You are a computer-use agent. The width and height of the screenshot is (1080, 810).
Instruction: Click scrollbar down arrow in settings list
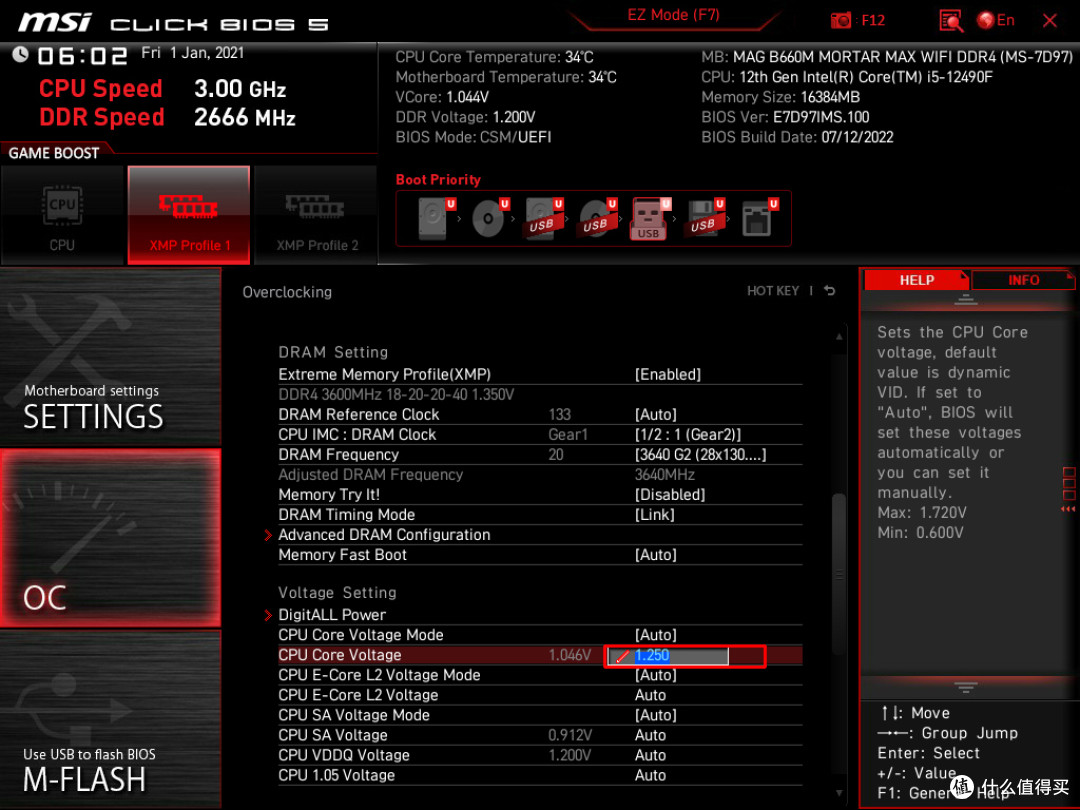[x=839, y=793]
